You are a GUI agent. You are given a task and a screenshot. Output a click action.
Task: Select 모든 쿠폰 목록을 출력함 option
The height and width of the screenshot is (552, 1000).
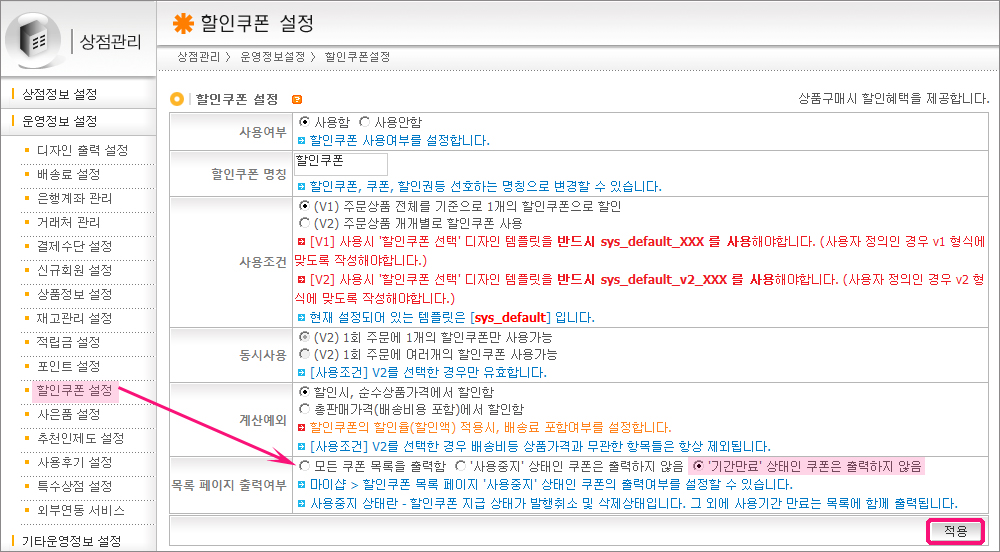[304, 466]
